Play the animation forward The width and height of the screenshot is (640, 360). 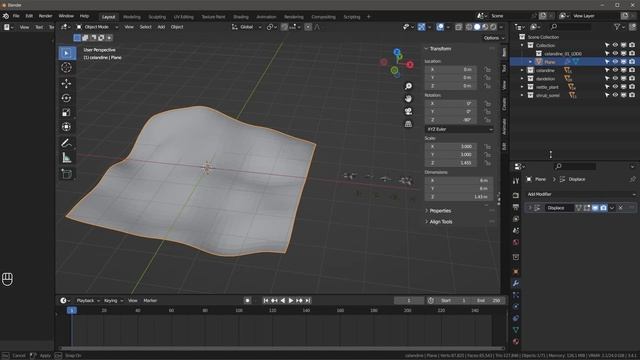click(x=291, y=300)
